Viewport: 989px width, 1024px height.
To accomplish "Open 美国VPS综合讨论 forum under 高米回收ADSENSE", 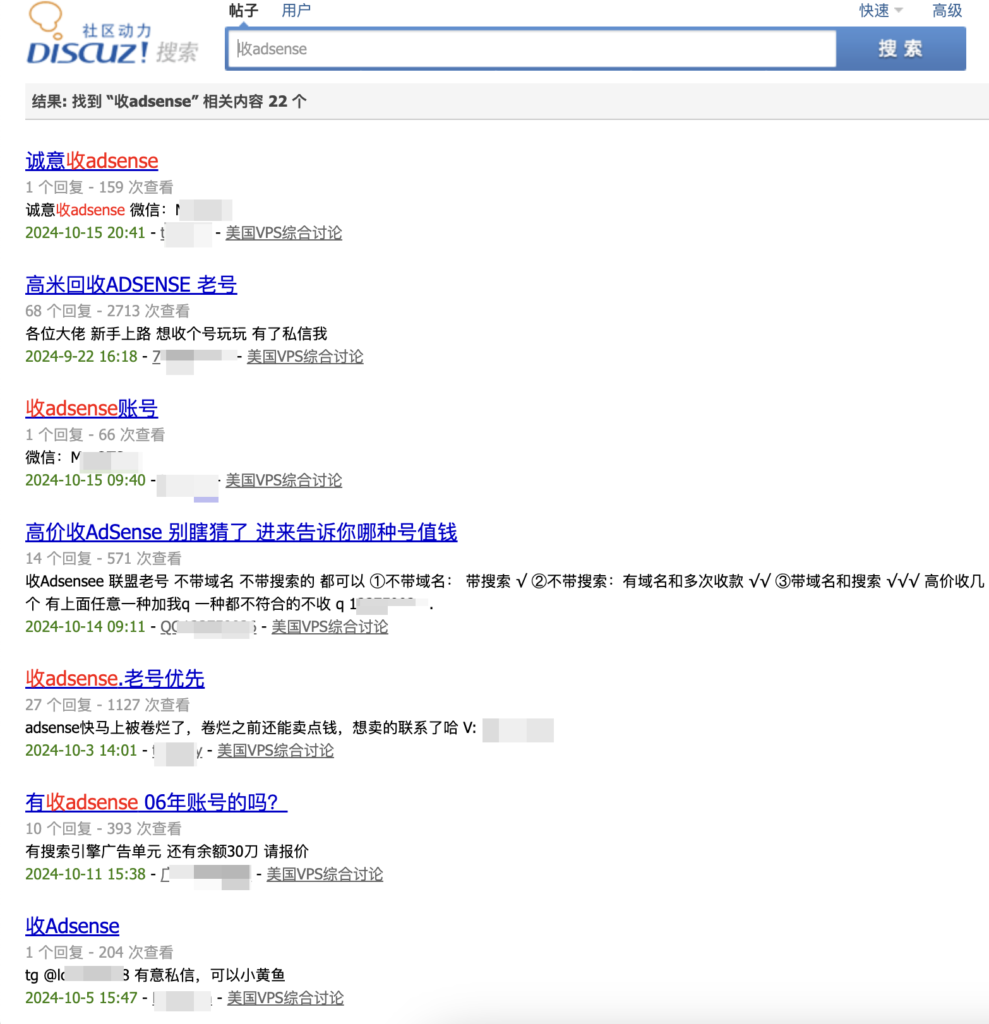I will point(305,357).
